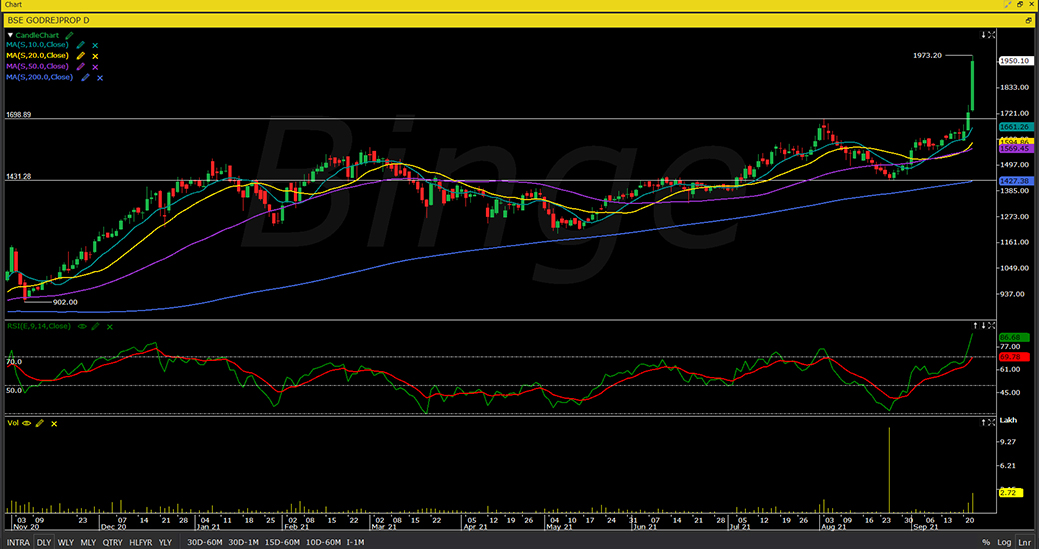Move RSI pane down with arrow icon

click(x=984, y=325)
